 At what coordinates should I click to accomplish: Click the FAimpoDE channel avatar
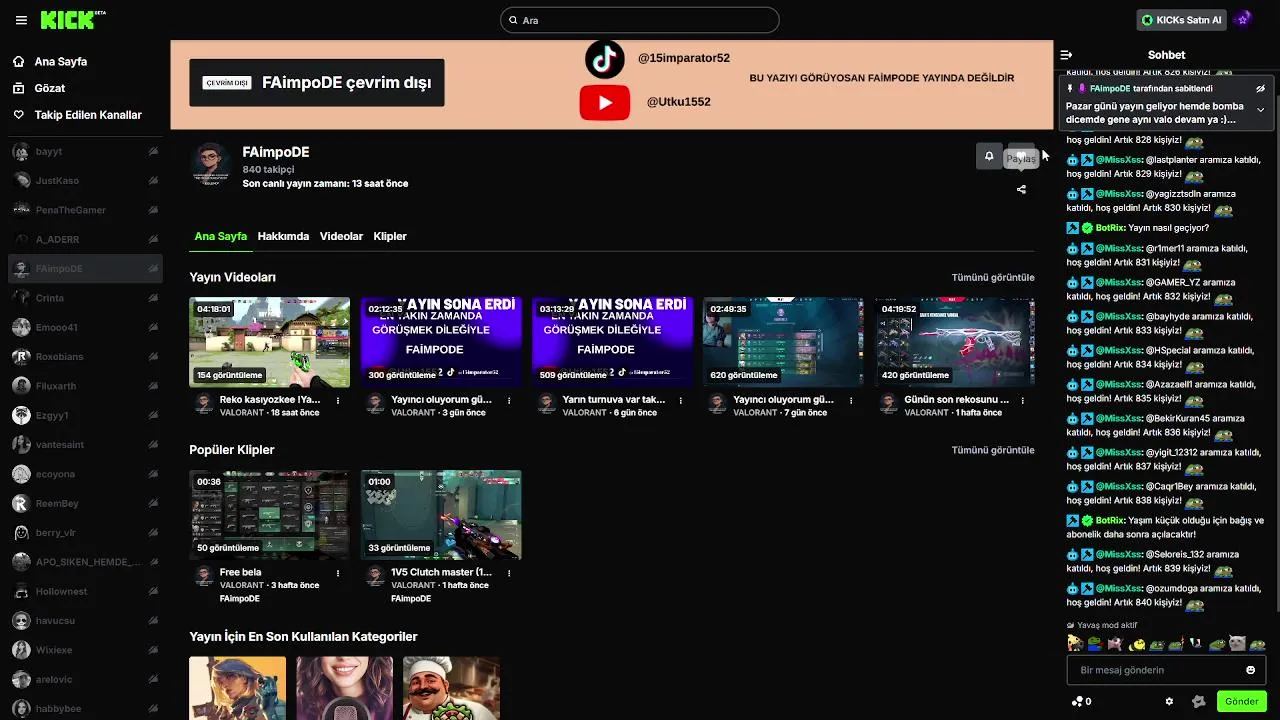tap(210, 164)
